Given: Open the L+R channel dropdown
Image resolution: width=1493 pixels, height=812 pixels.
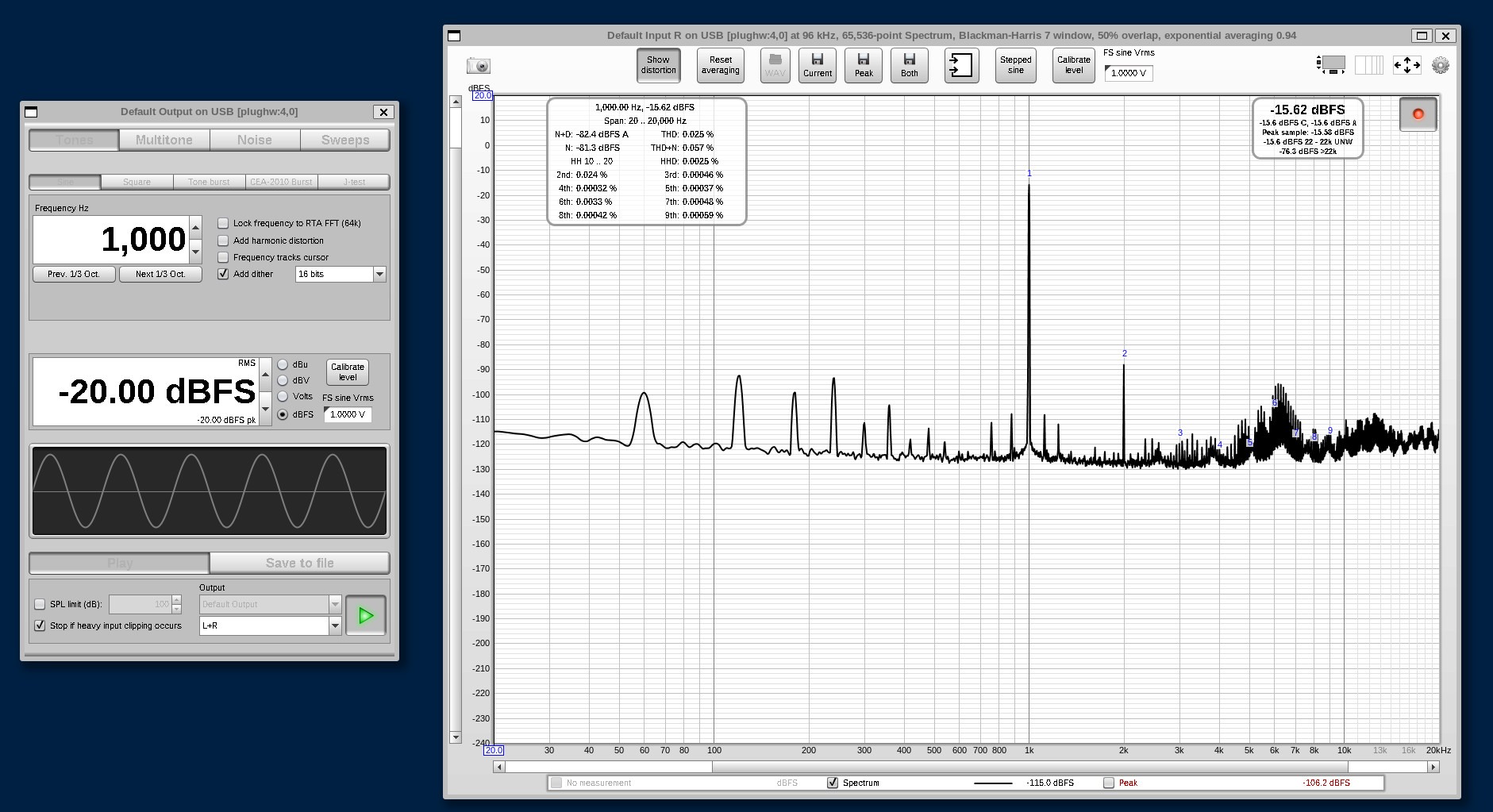Looking at the screenshot, I should pyautogui.click(x=270, y=625).
